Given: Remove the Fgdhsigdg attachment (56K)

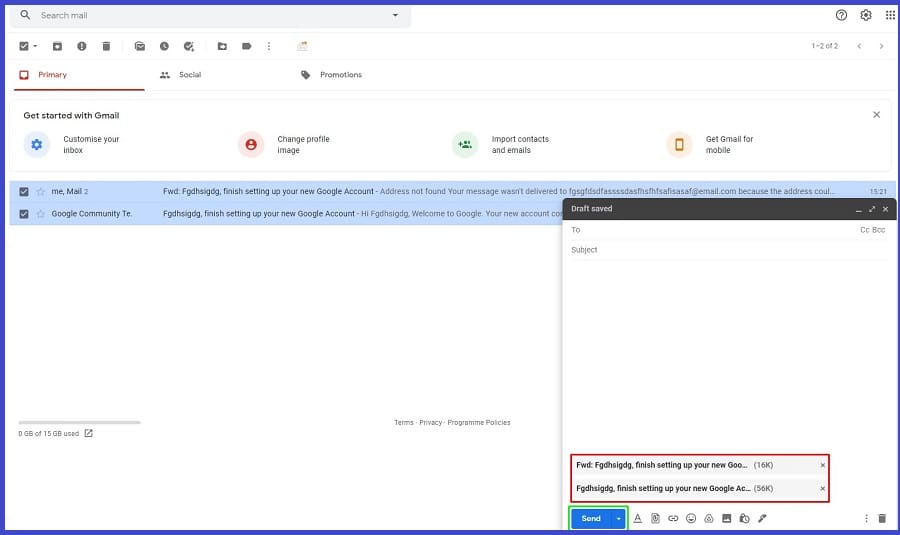Looking at the screenshot, I should tap(823, 489).
